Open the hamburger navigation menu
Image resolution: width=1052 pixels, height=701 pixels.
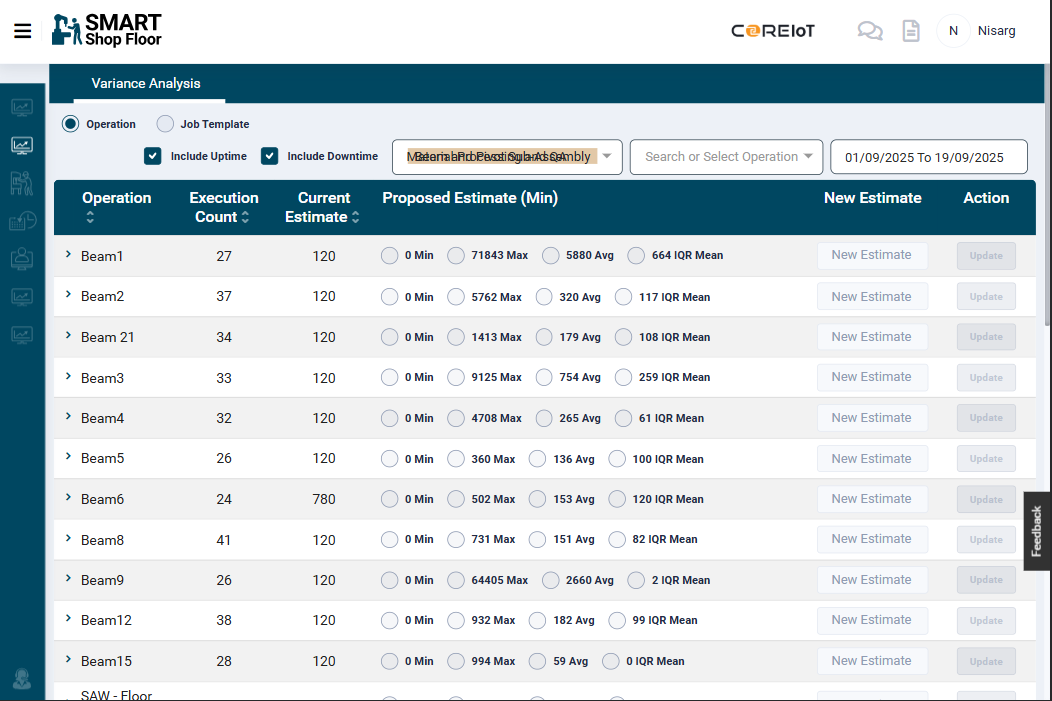coord(22,31)
